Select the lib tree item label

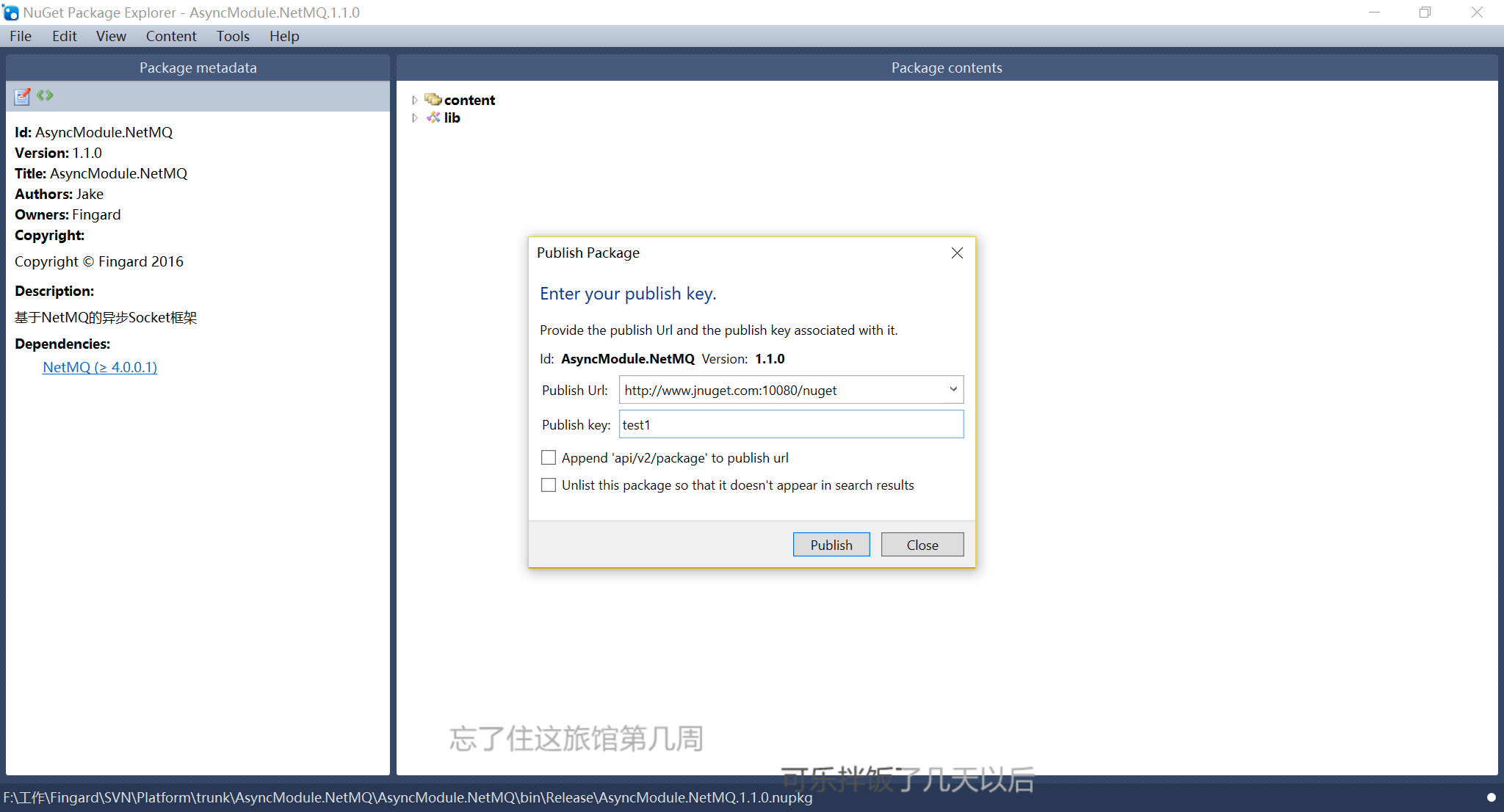pos(452,117)
